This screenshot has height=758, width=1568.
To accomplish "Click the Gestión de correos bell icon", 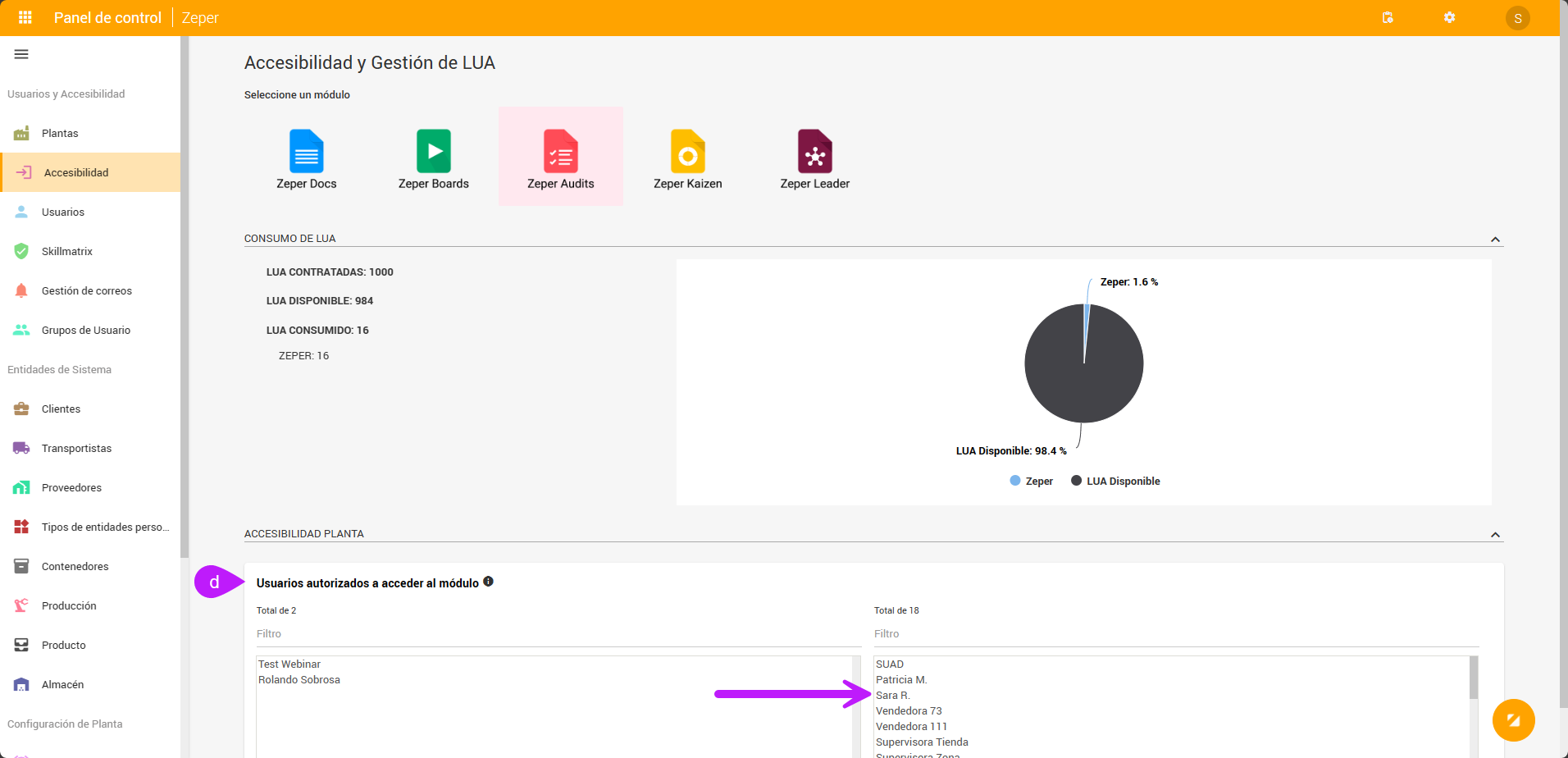I will [x=21, y=290].
